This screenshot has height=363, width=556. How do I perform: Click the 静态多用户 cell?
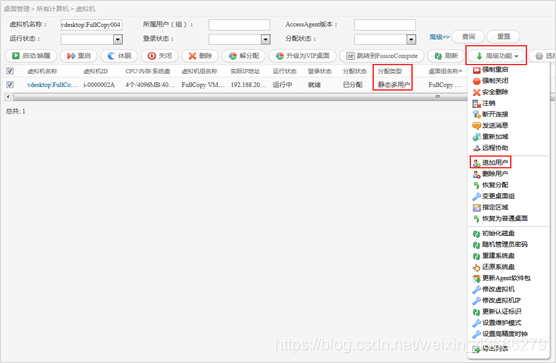(x=394, y=85)
